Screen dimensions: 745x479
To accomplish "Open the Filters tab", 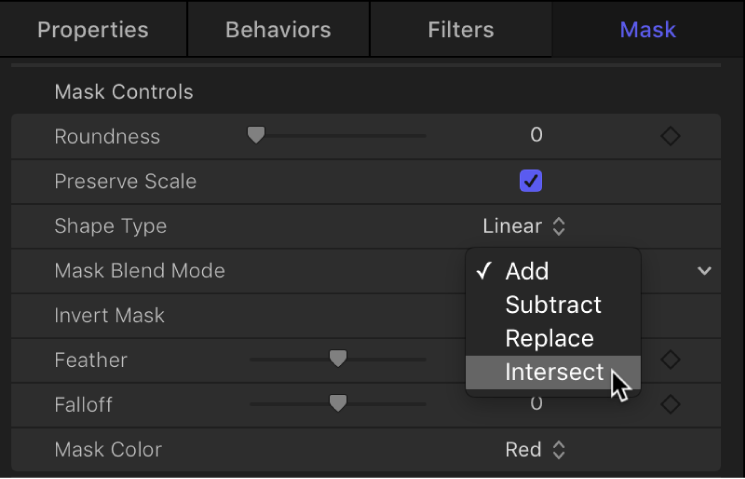I will 461,29.
